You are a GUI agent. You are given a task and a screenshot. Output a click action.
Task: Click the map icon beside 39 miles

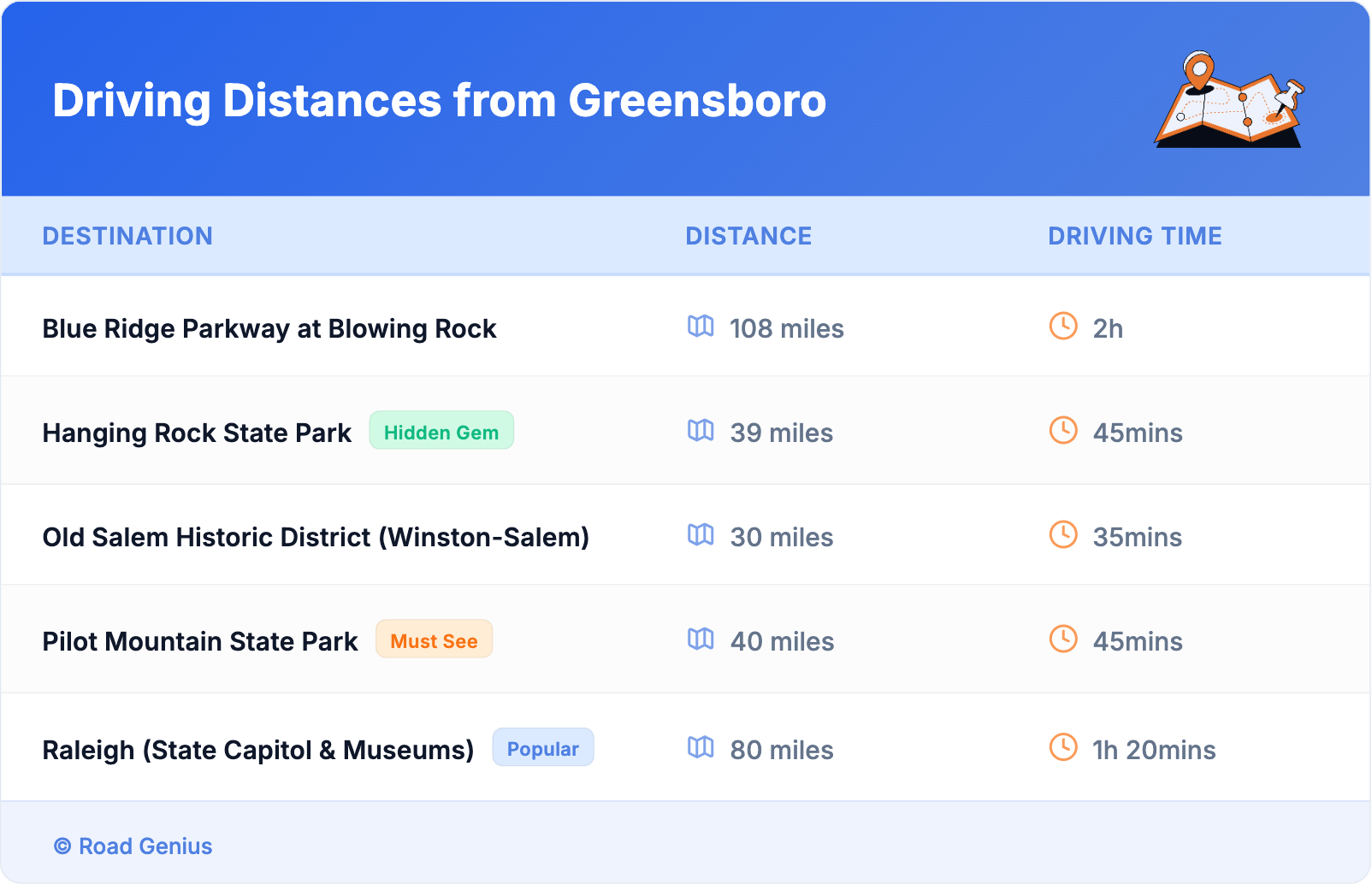(701, 431)
